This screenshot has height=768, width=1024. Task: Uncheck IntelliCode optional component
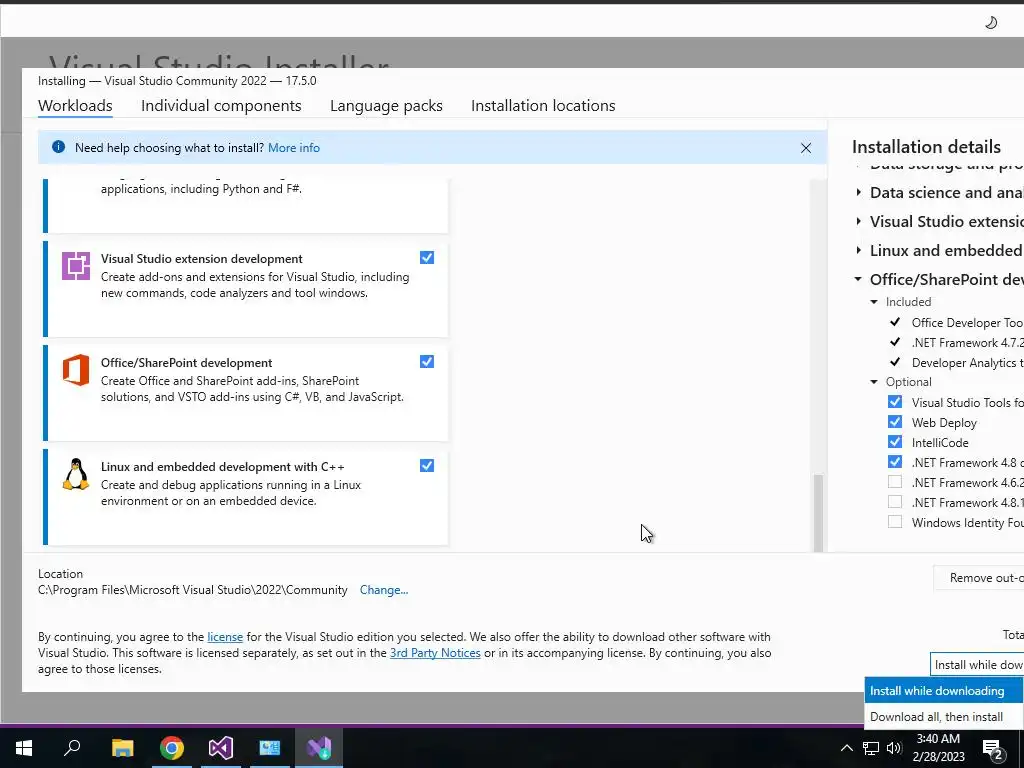(x=895, y=441)
